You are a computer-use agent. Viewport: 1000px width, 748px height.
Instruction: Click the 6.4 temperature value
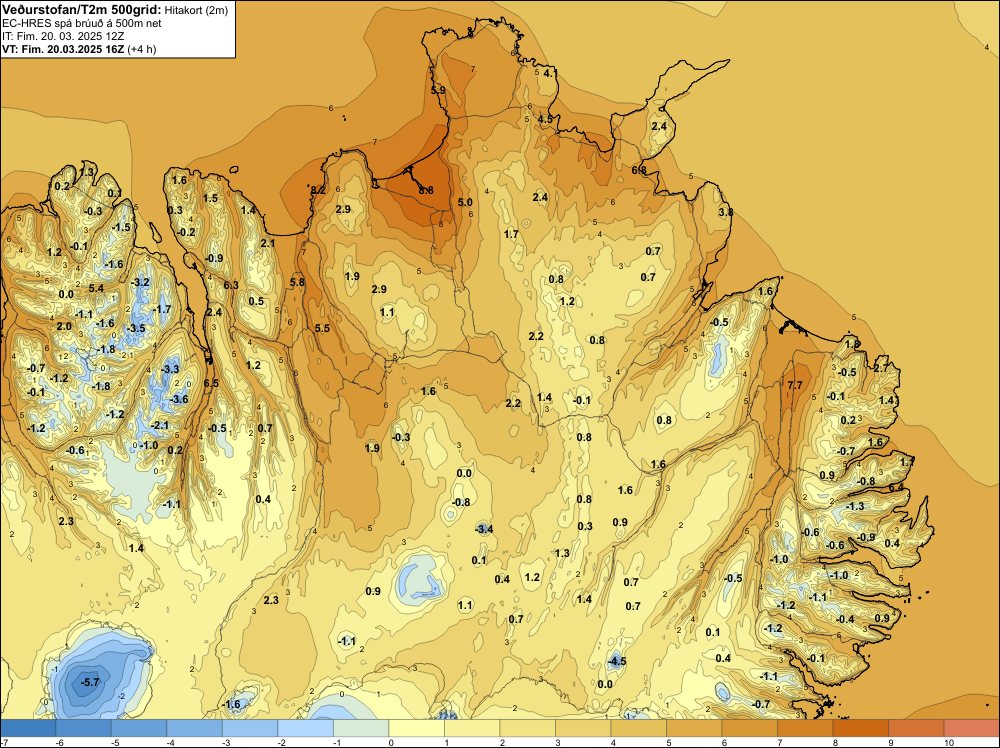[x=896, y=487]
